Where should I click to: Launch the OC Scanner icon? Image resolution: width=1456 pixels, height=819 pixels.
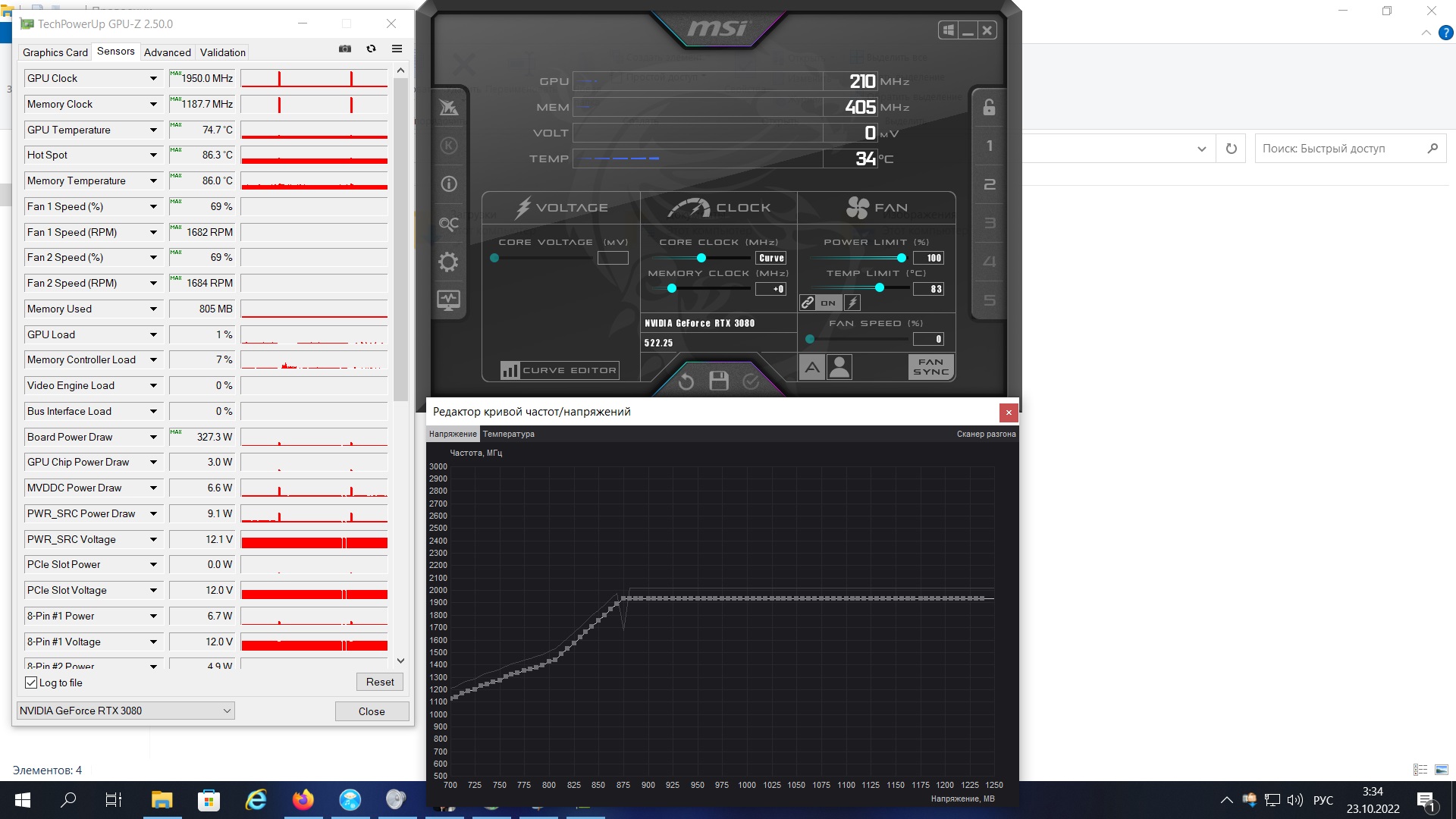(x=448, y=224)
